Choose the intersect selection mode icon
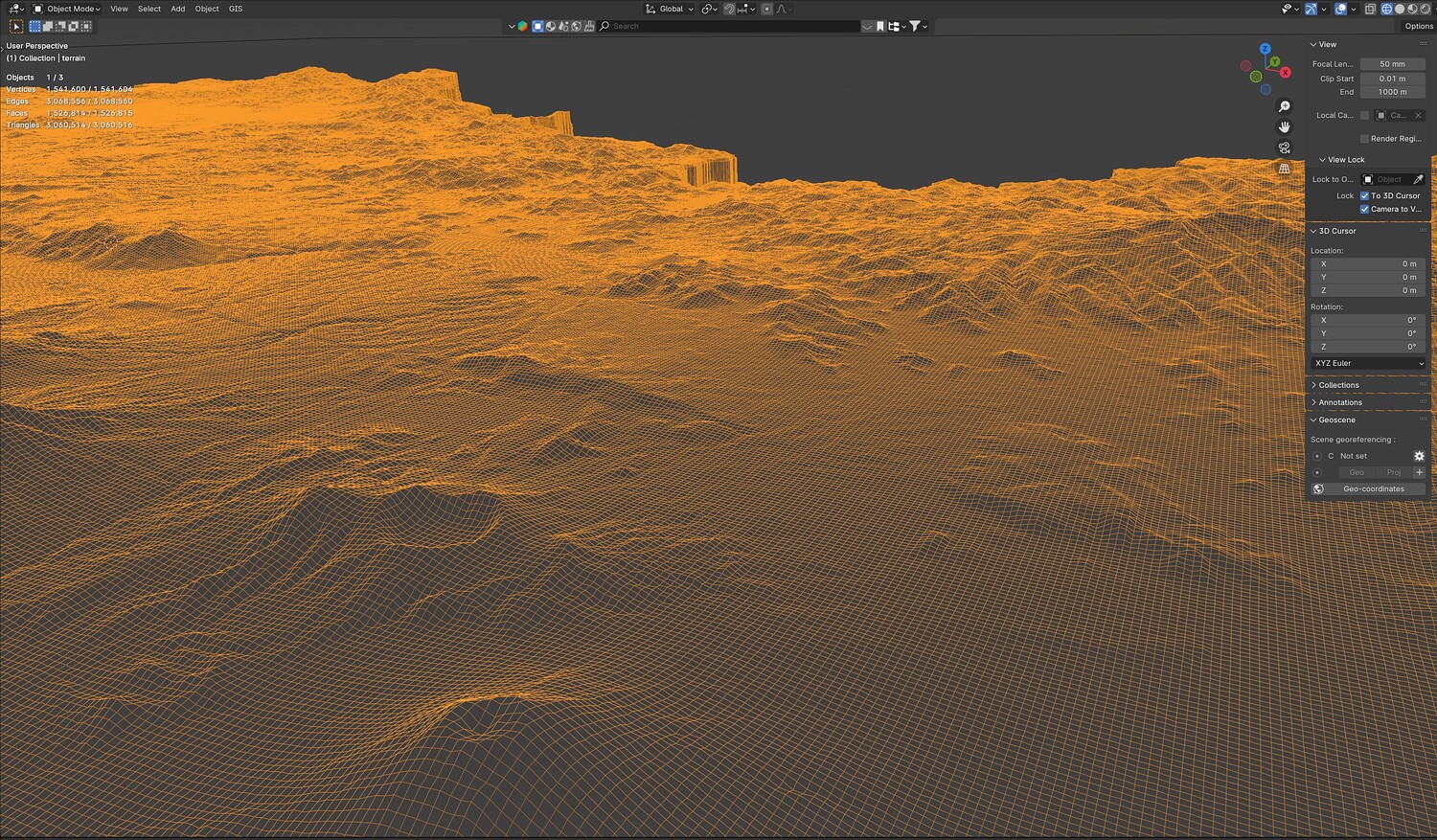The image size is (1437, 840). click(85, 27)
